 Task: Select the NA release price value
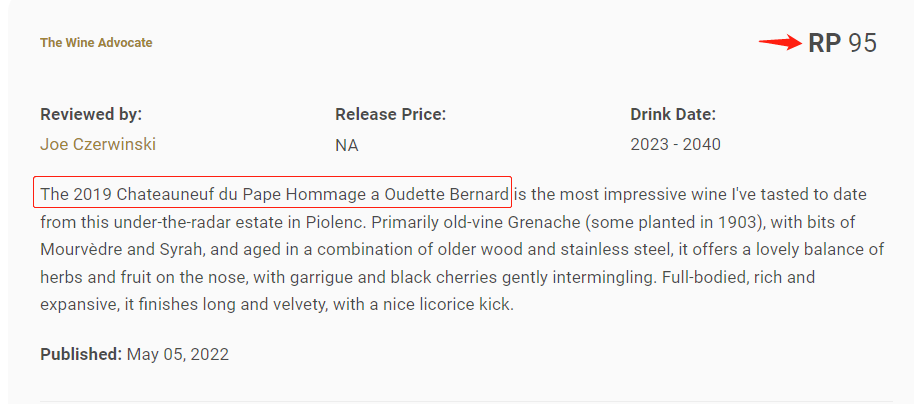(x=346, y=145)
